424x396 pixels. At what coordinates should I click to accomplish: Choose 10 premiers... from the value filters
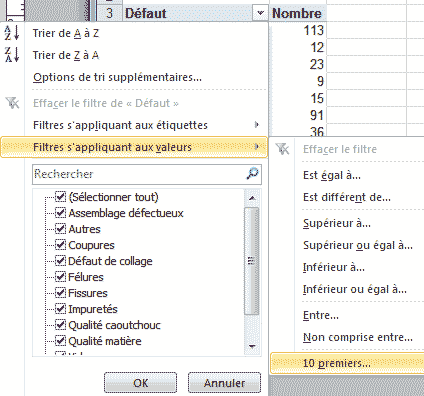point(347,363)
